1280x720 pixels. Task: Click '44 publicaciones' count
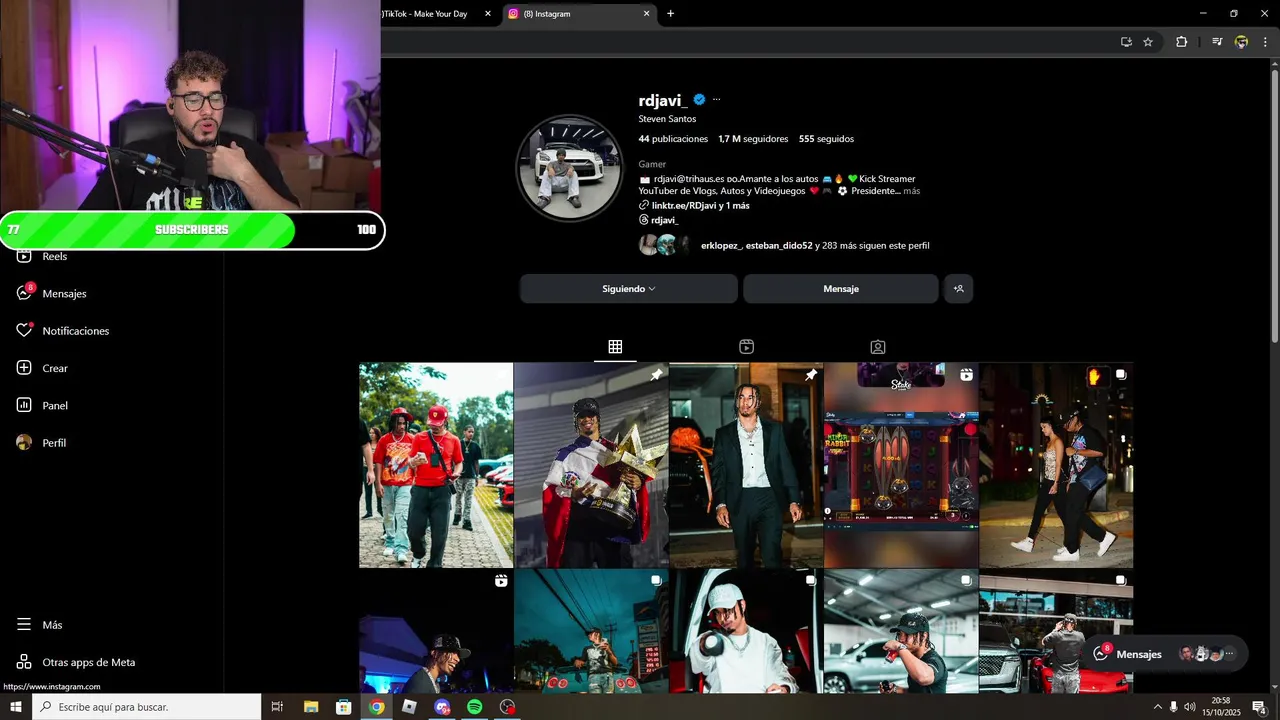(x=673, y=139)
